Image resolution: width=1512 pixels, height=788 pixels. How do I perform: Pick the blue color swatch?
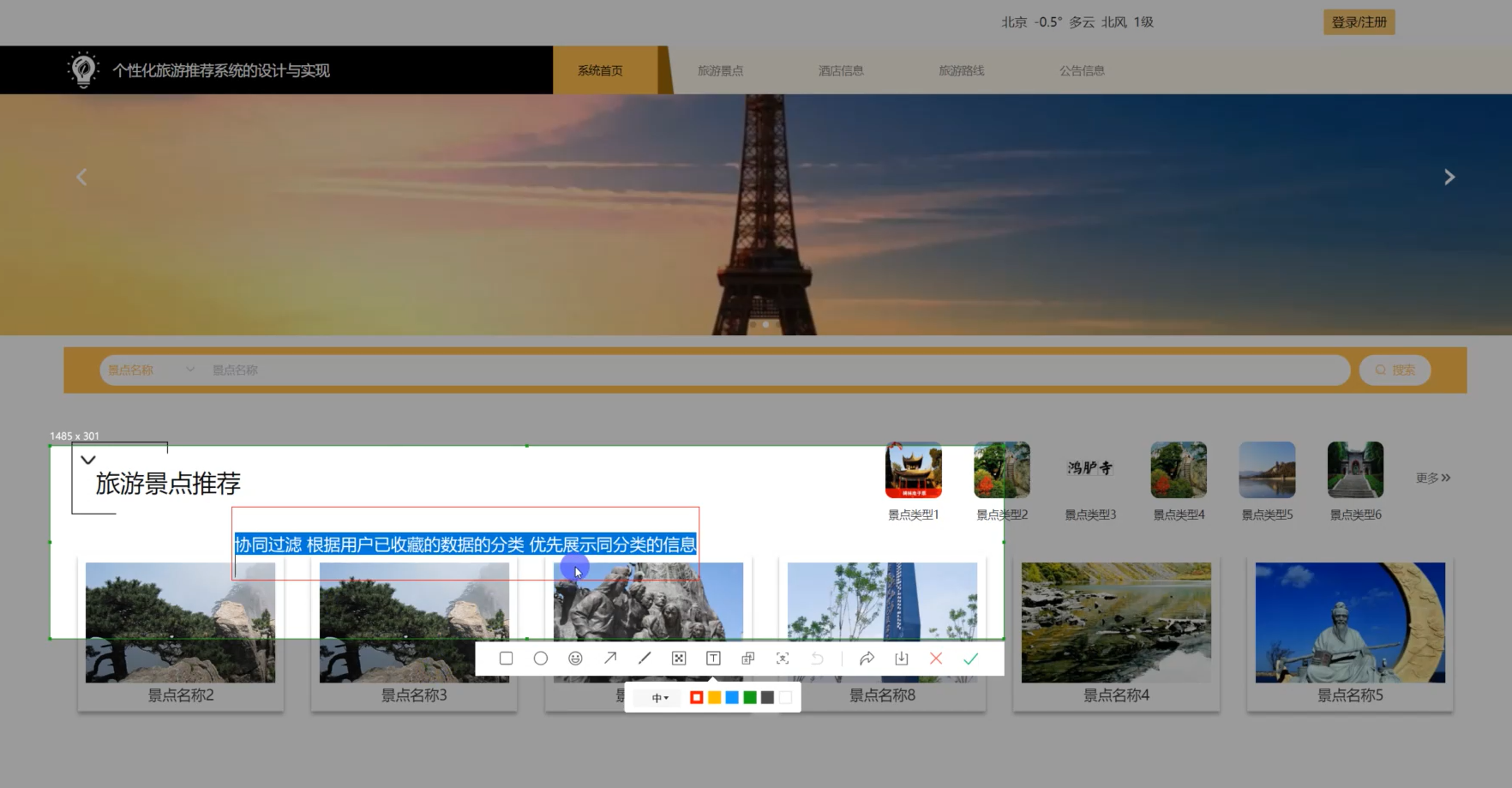[x=732, y=698]
